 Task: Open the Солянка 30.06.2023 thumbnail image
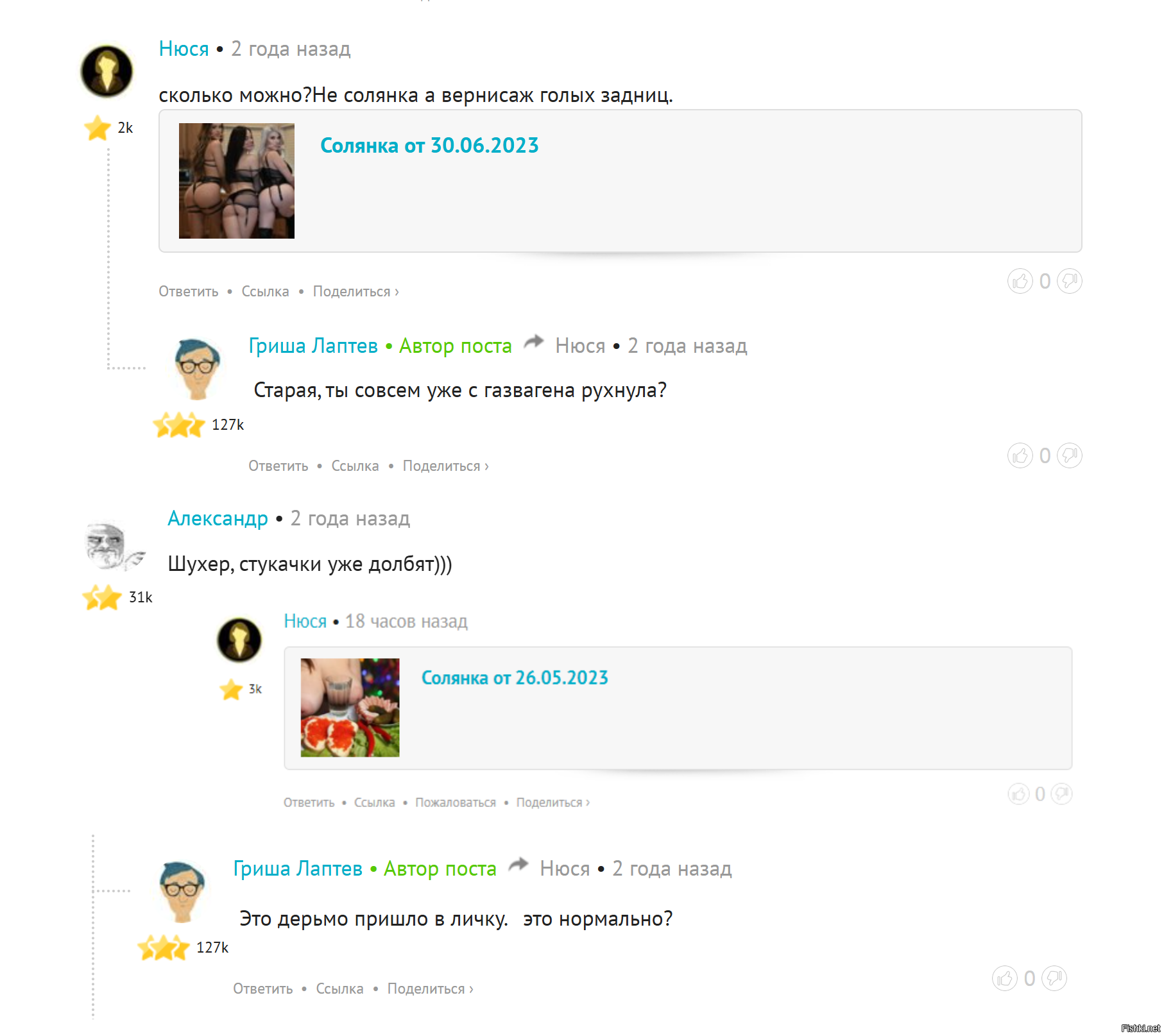coord(237,181)
